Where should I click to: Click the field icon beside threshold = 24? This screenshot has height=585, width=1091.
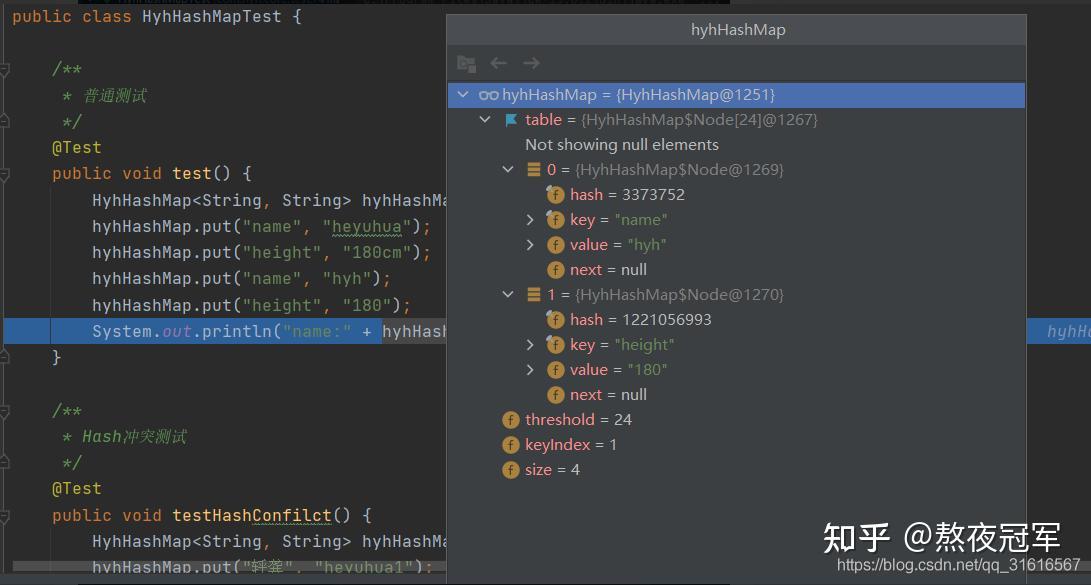(x=511, y=420)
